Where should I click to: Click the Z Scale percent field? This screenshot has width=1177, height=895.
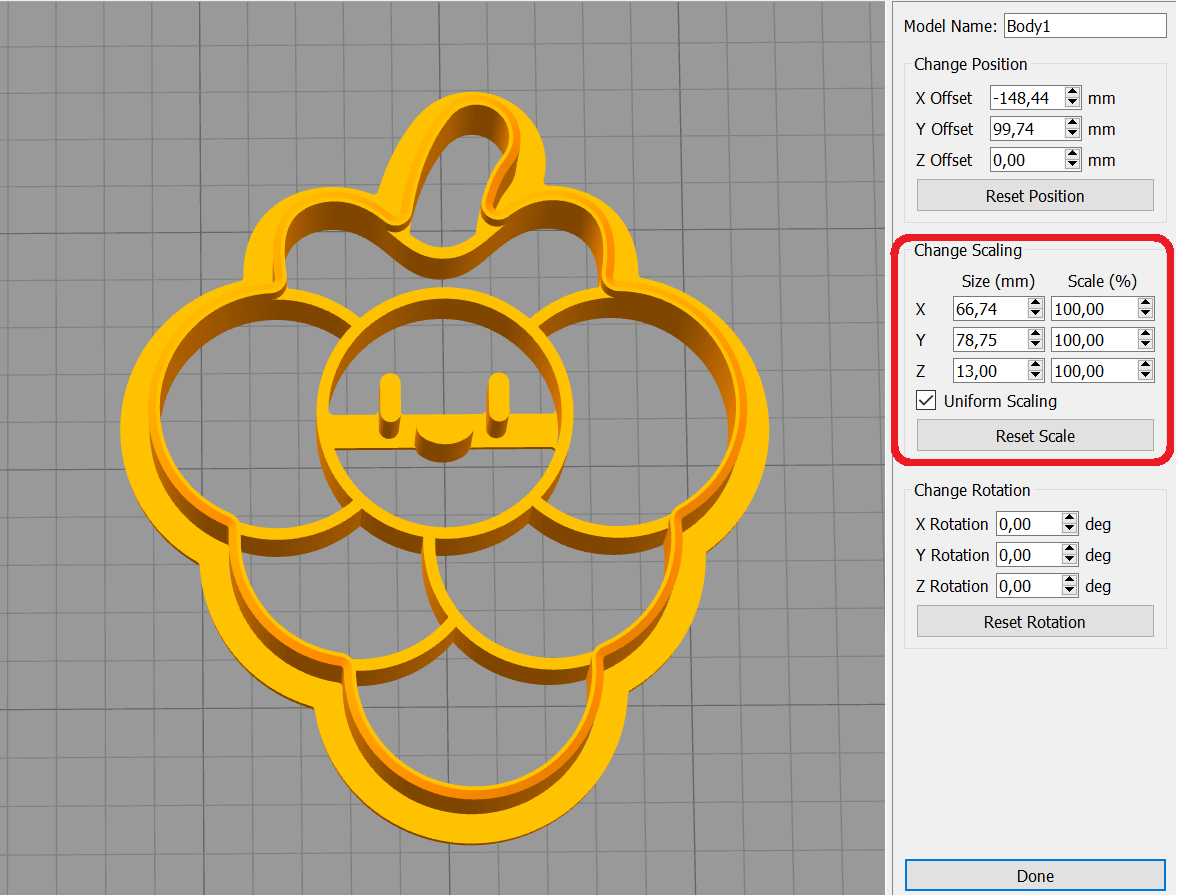(1094, 370)
